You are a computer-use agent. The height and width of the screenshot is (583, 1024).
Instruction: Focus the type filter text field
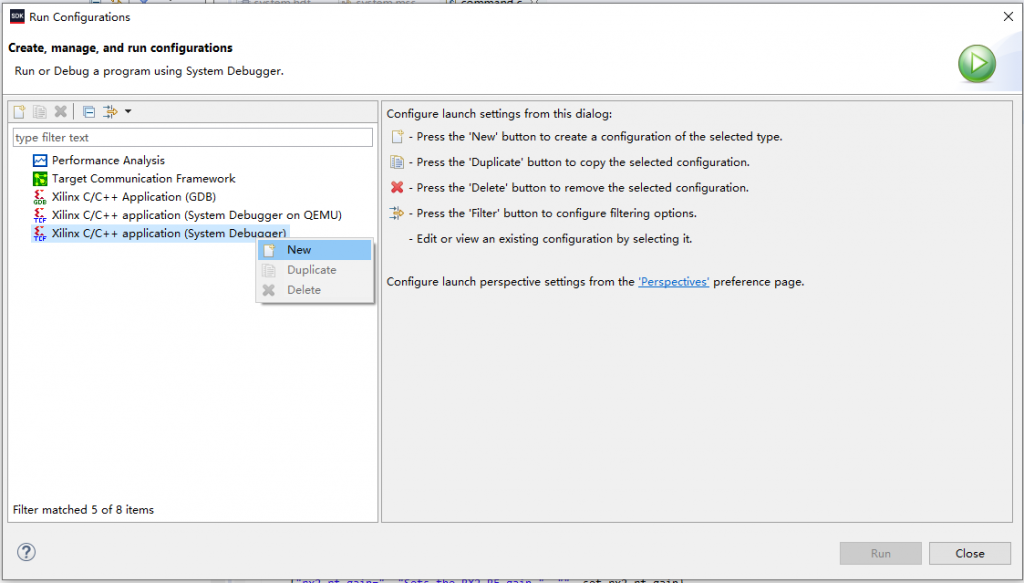193,137
